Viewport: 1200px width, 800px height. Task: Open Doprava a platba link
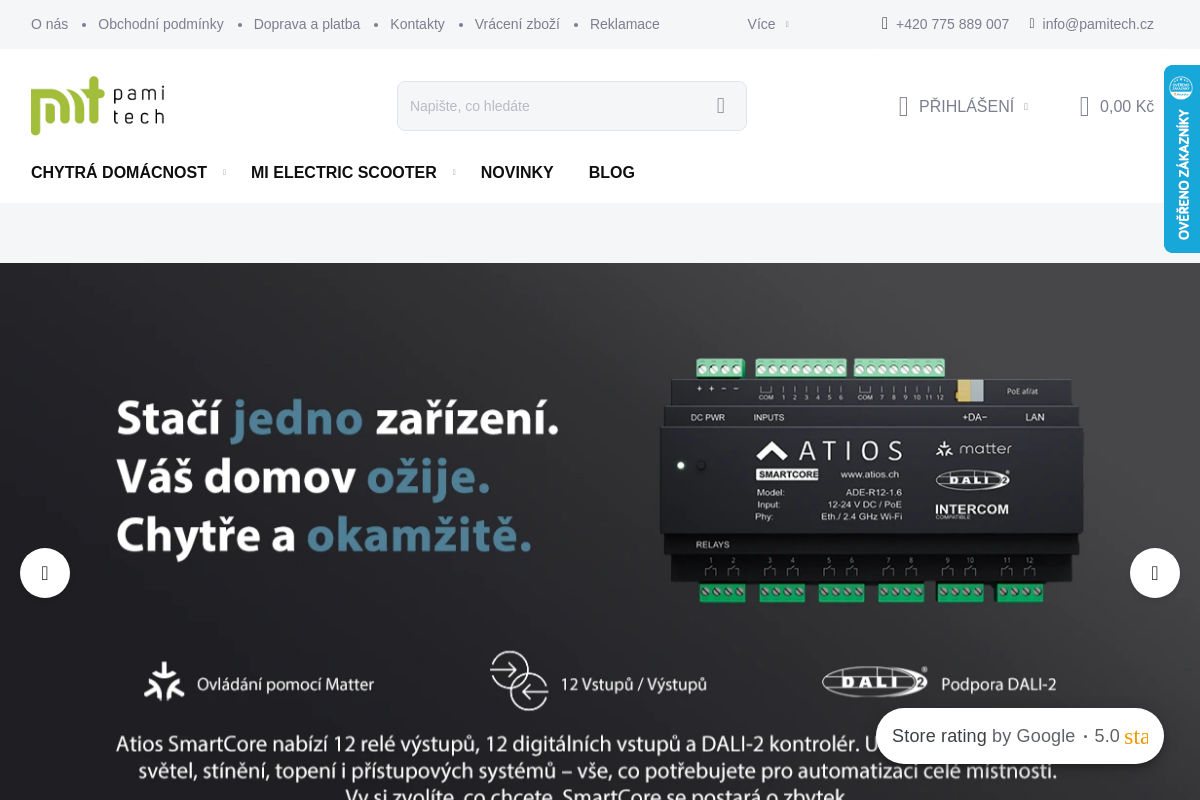click(307, 24)
